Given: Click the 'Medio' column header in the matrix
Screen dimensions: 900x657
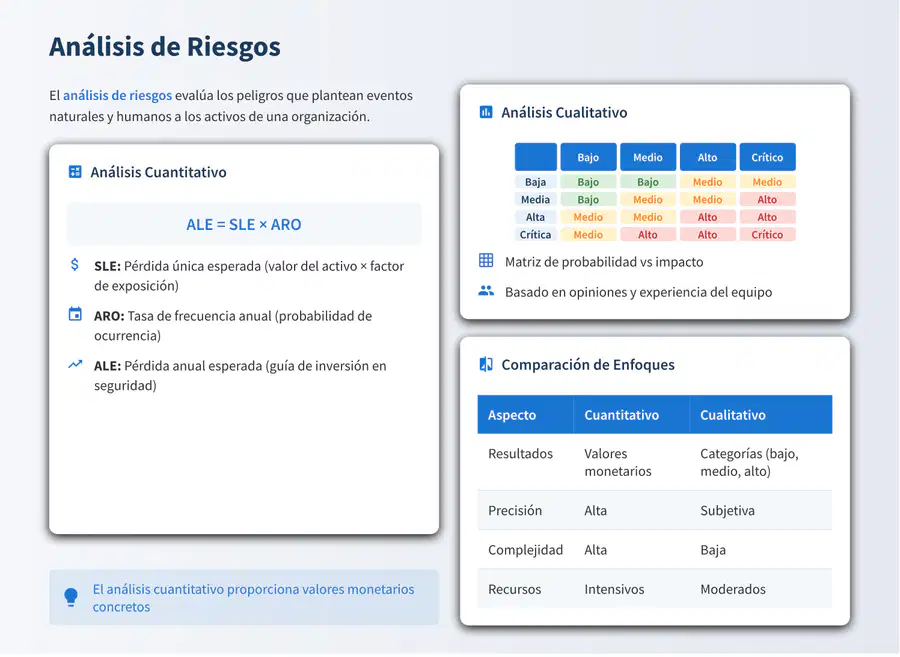Looking at the screenshot, I should [x=648, y=157].
